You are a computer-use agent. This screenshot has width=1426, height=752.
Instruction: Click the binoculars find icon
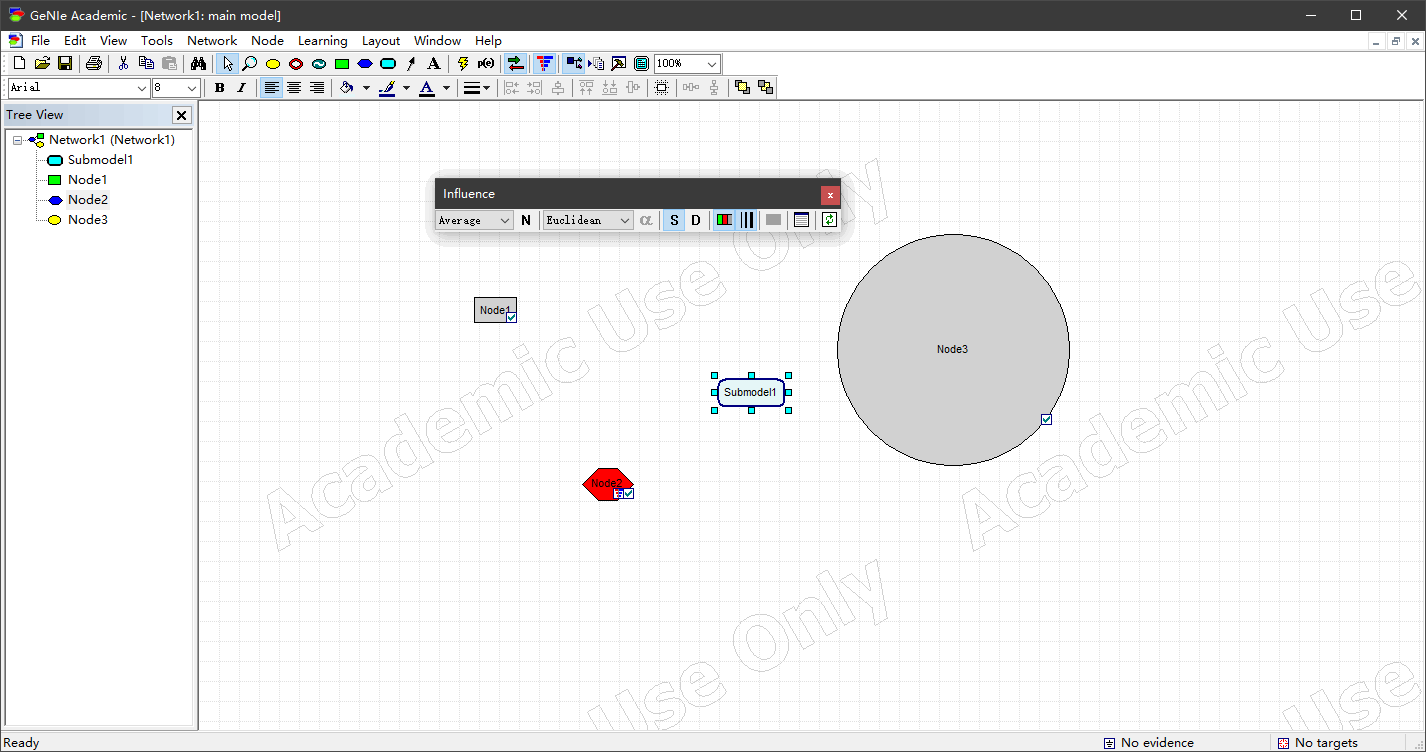198,64
